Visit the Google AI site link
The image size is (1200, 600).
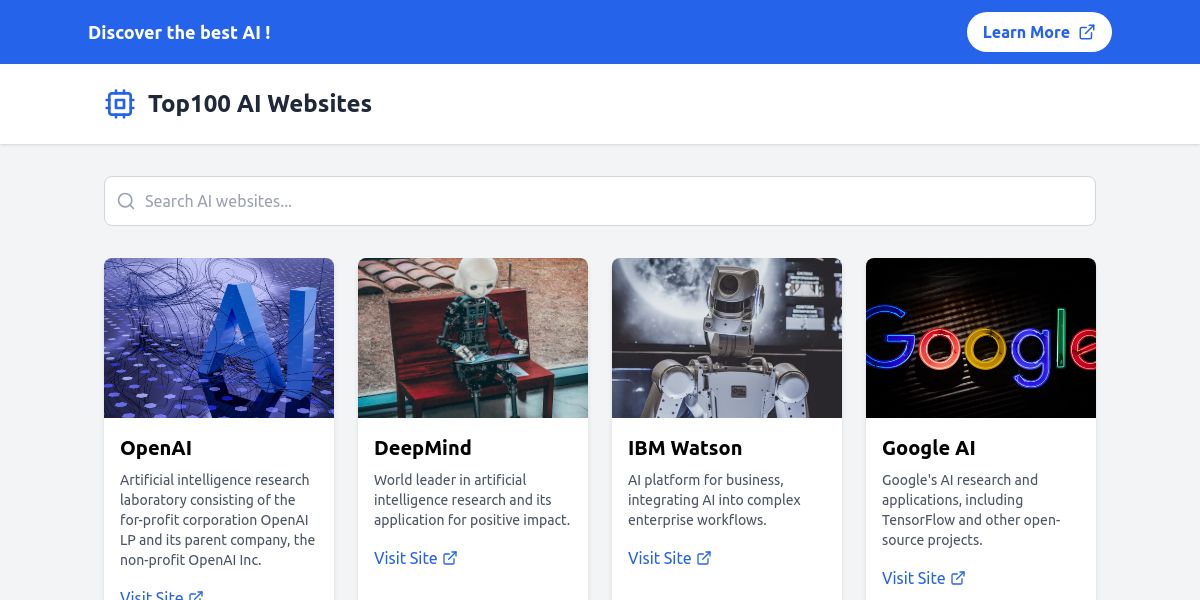(x=924, y=578)
